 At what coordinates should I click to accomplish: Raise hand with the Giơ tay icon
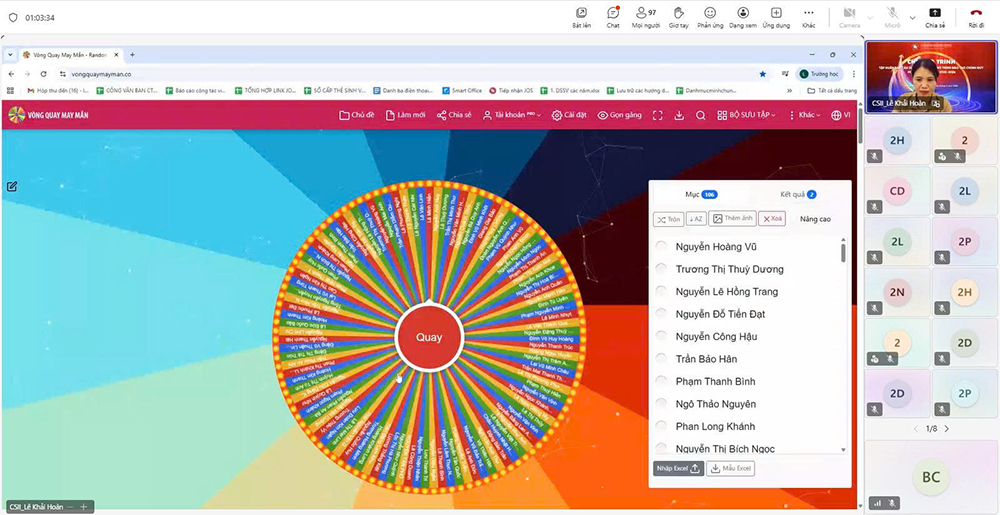point(678,17)
